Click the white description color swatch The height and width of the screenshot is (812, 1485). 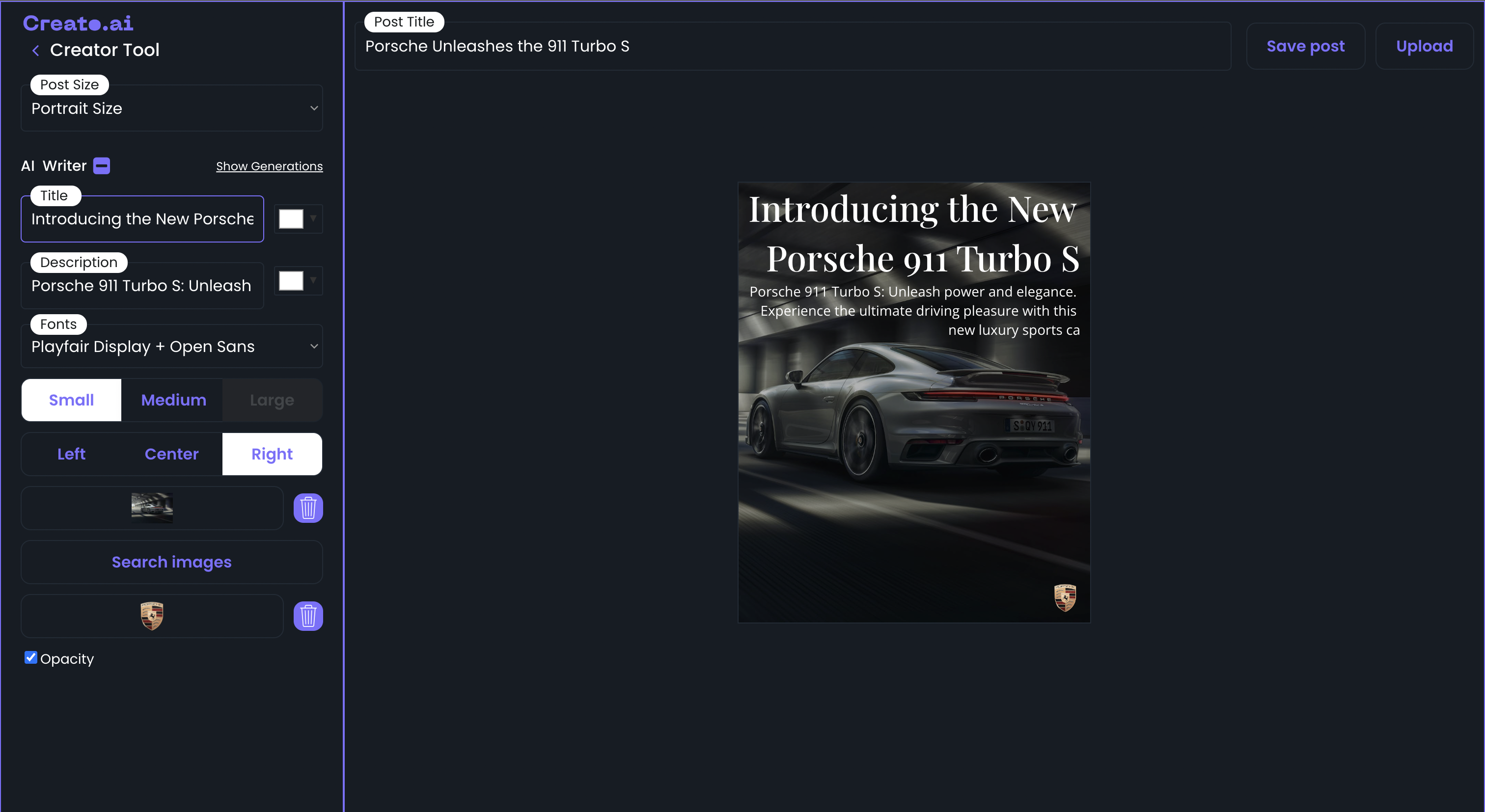point(291,281)
